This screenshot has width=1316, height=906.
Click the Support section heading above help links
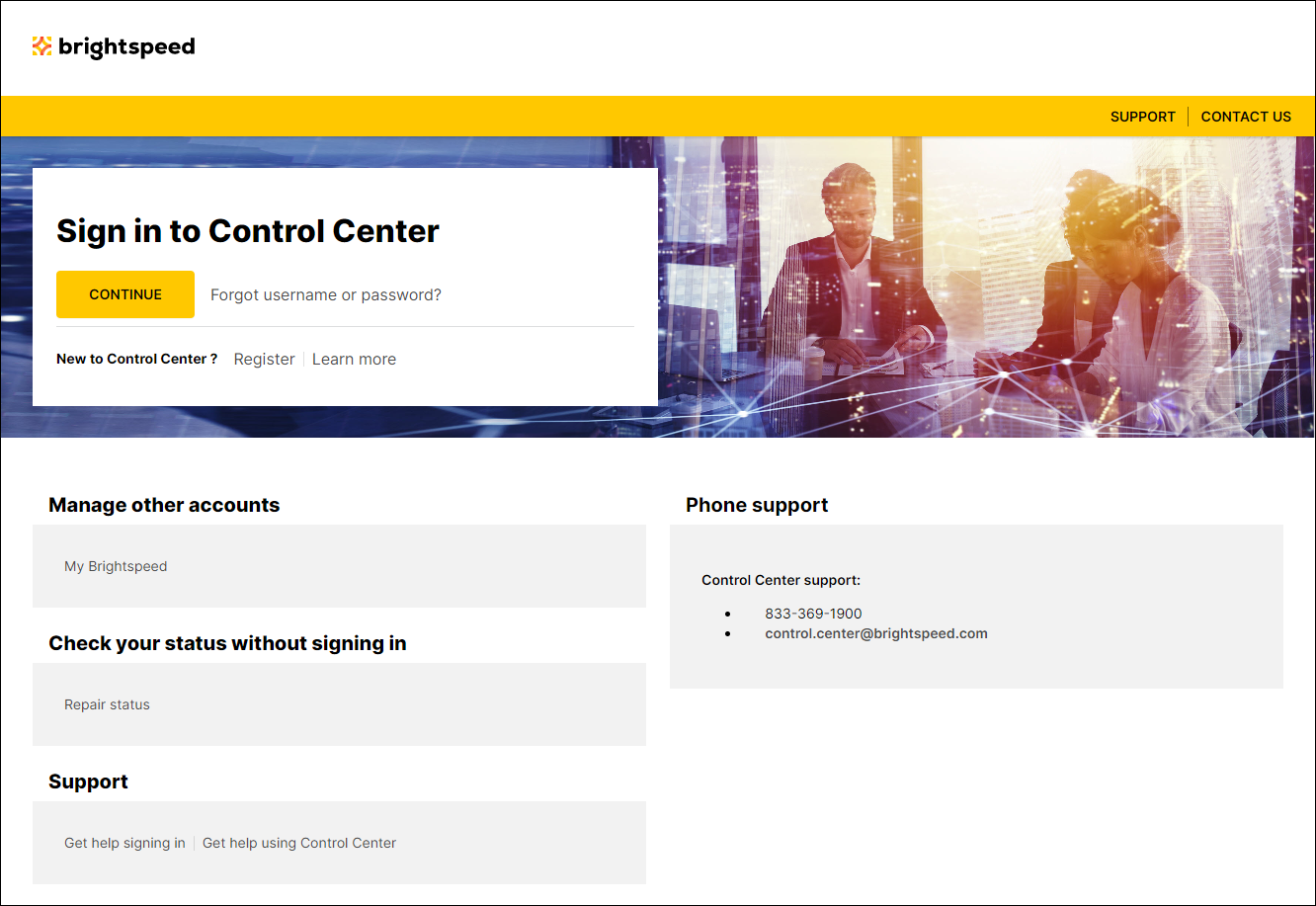tap(88, 782)
